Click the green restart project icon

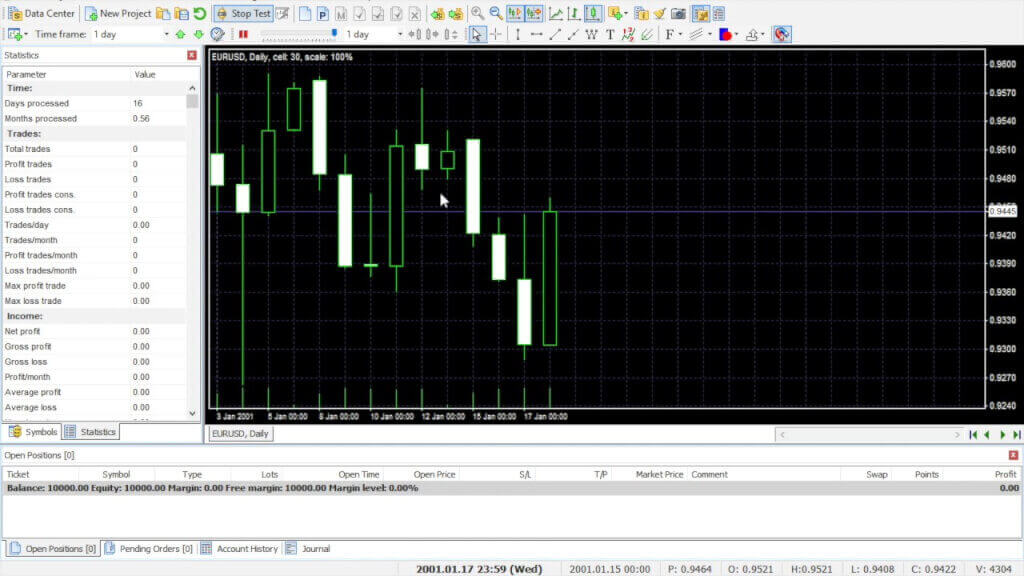tap(200, 13)
